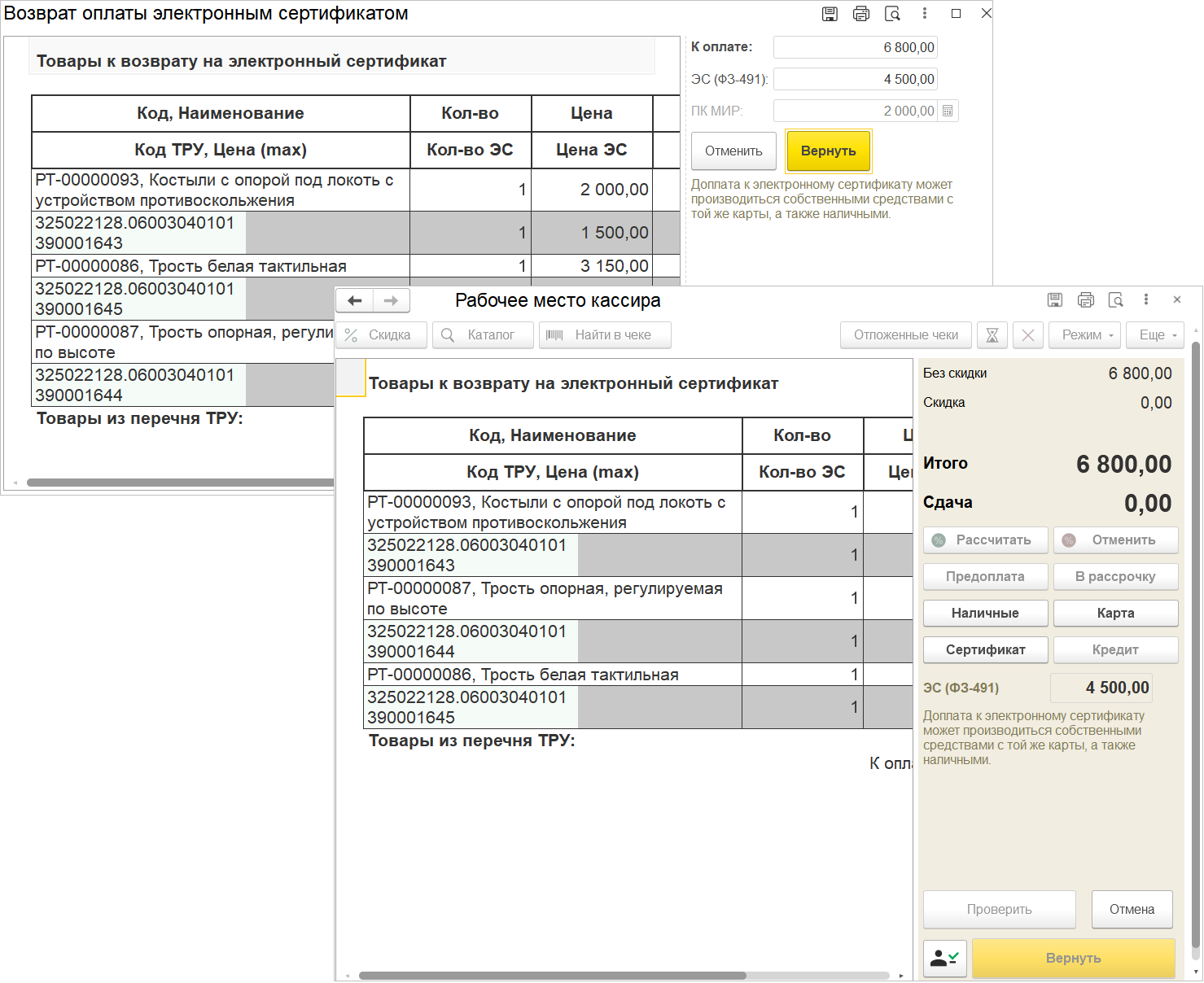
Task: Open Отложенные чеки
Action: (906, 335)
